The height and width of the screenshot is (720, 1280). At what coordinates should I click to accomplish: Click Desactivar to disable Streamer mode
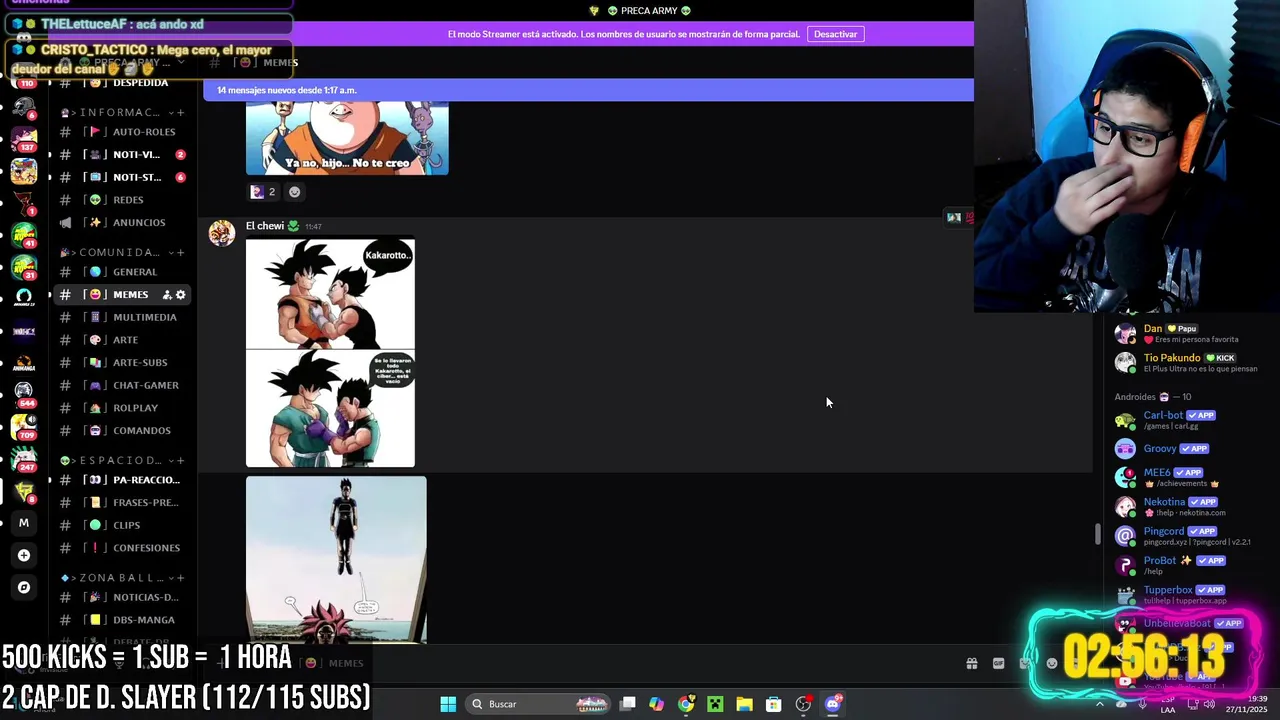[x=835, y=34]
